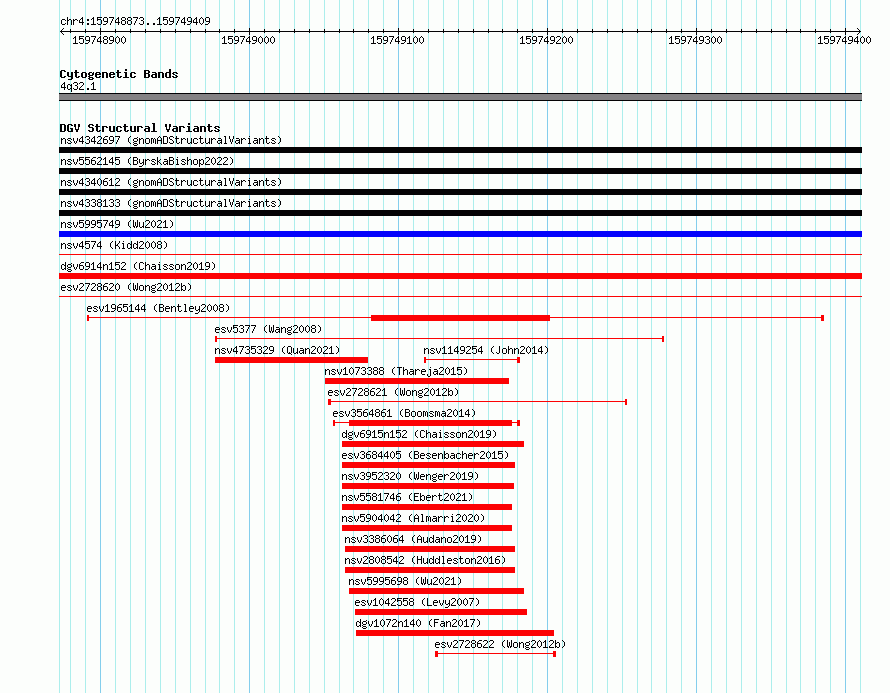890x693 pixels.
Task: Click the red bar under dgv6915n152
Action: [433, 444]
